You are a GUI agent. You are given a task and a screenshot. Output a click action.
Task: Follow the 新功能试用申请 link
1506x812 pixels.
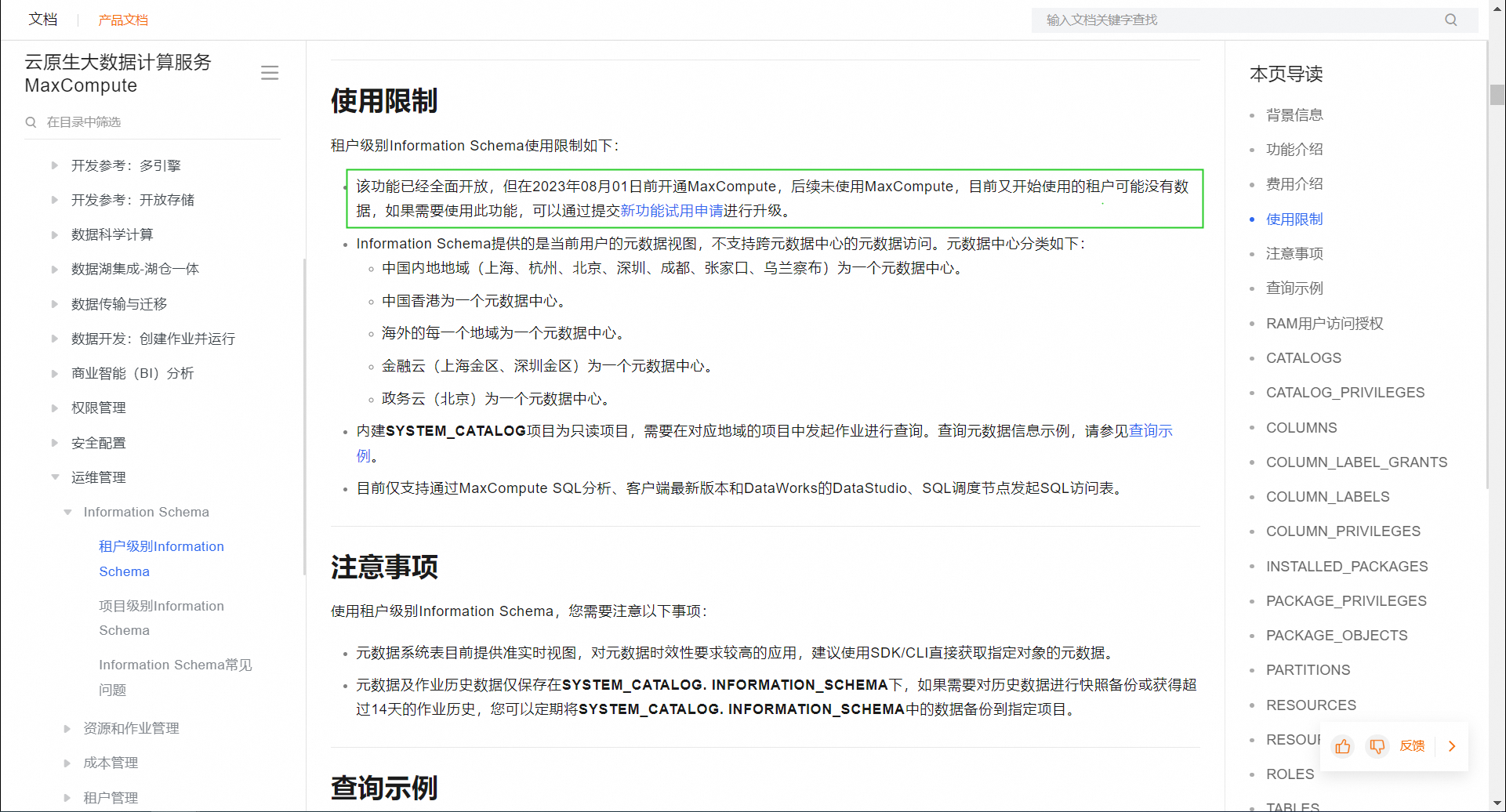click(x=672, y=210)
